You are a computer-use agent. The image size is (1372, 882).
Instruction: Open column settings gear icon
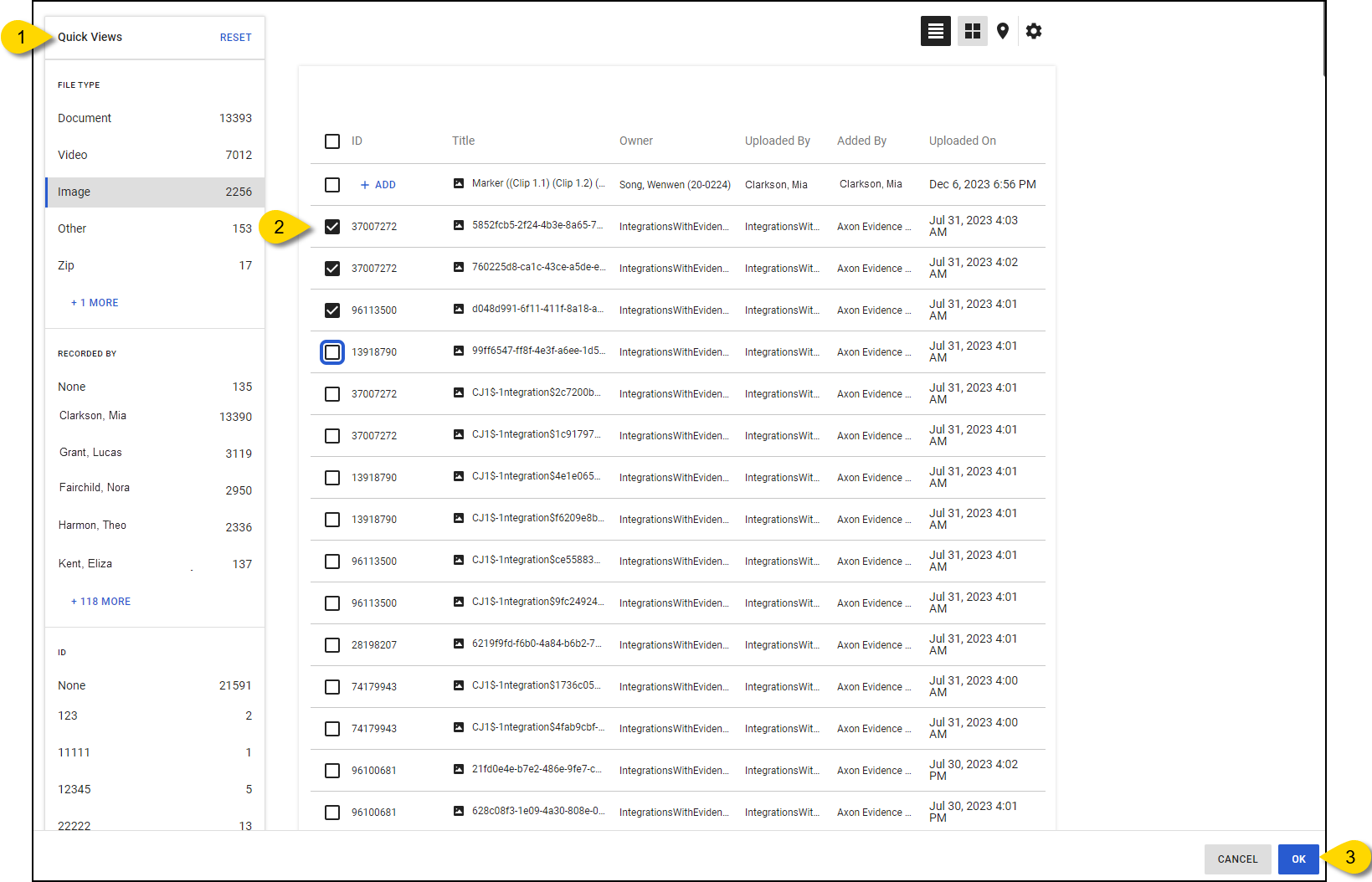pos(1034,31)
